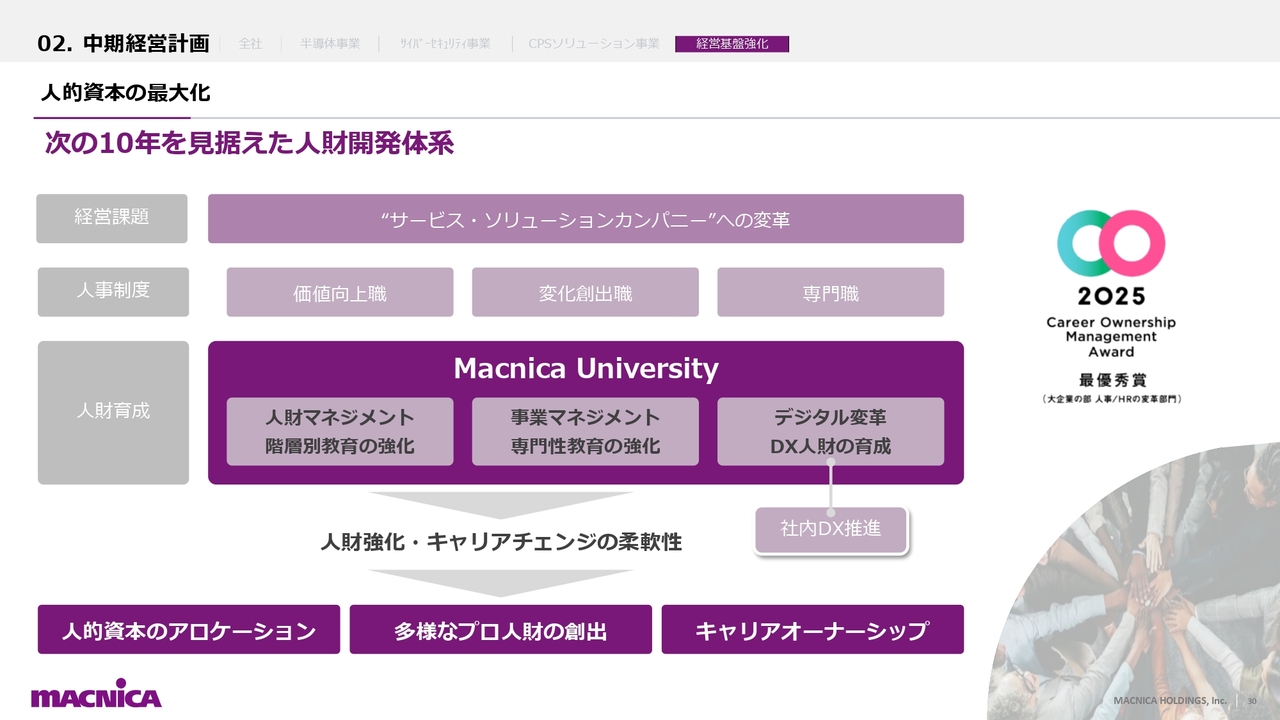Click the 社内DX推進 callout box
The height and width of the screenshot is (720, 1280).
point(830,529)
